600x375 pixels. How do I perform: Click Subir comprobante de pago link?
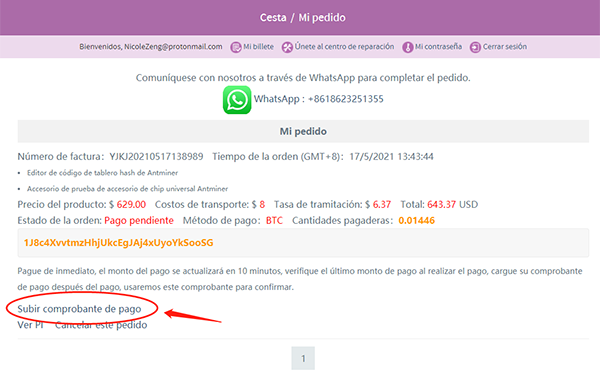(79, 309)
